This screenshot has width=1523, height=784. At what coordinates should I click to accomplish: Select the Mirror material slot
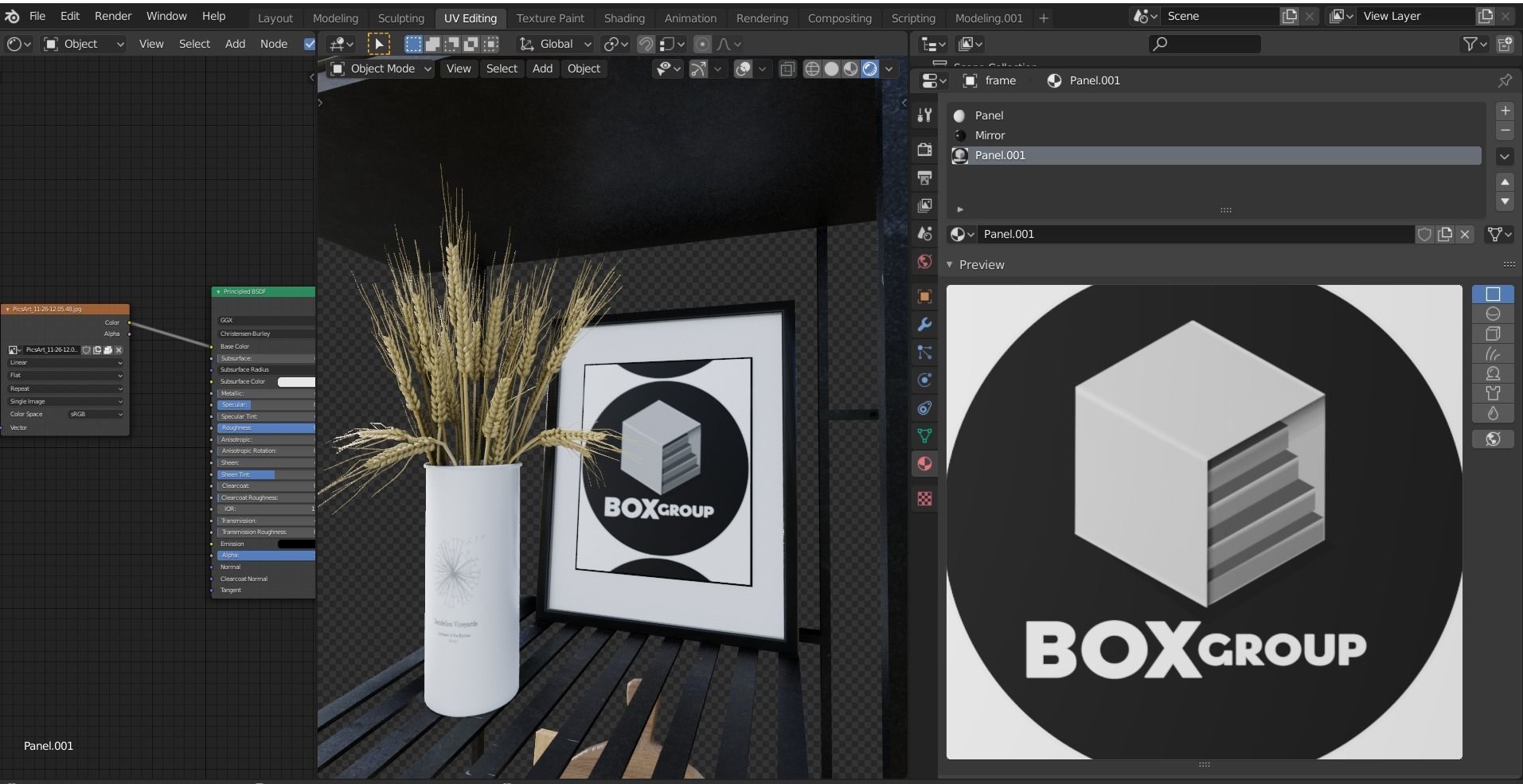[990, 135]
